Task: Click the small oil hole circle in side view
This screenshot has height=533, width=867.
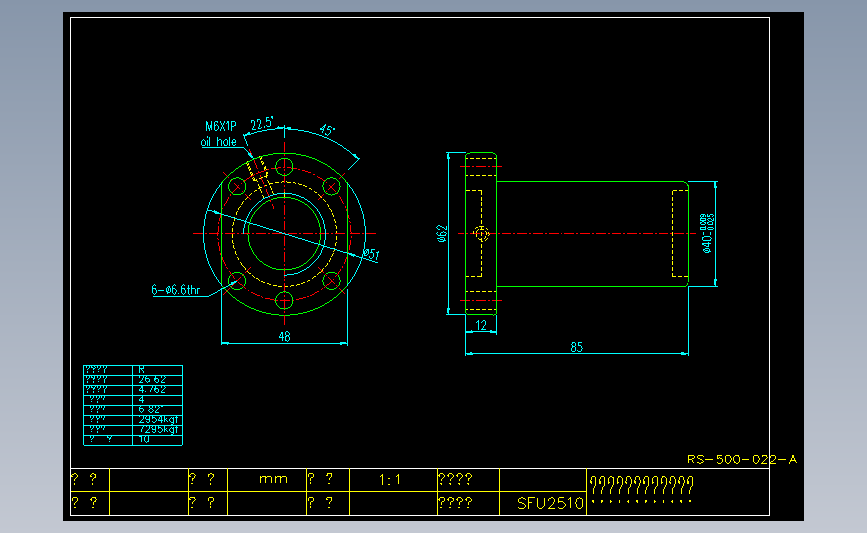Action: pos(482,234)
